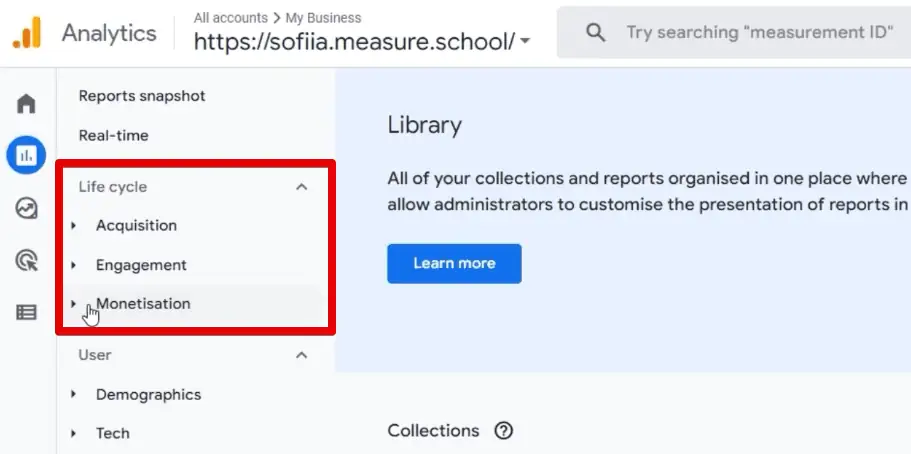This screenshot has height=454, width=911.
Task: Open the Advertising icon in sidebar
Action: pyautogui.click(x=26, y=261)
